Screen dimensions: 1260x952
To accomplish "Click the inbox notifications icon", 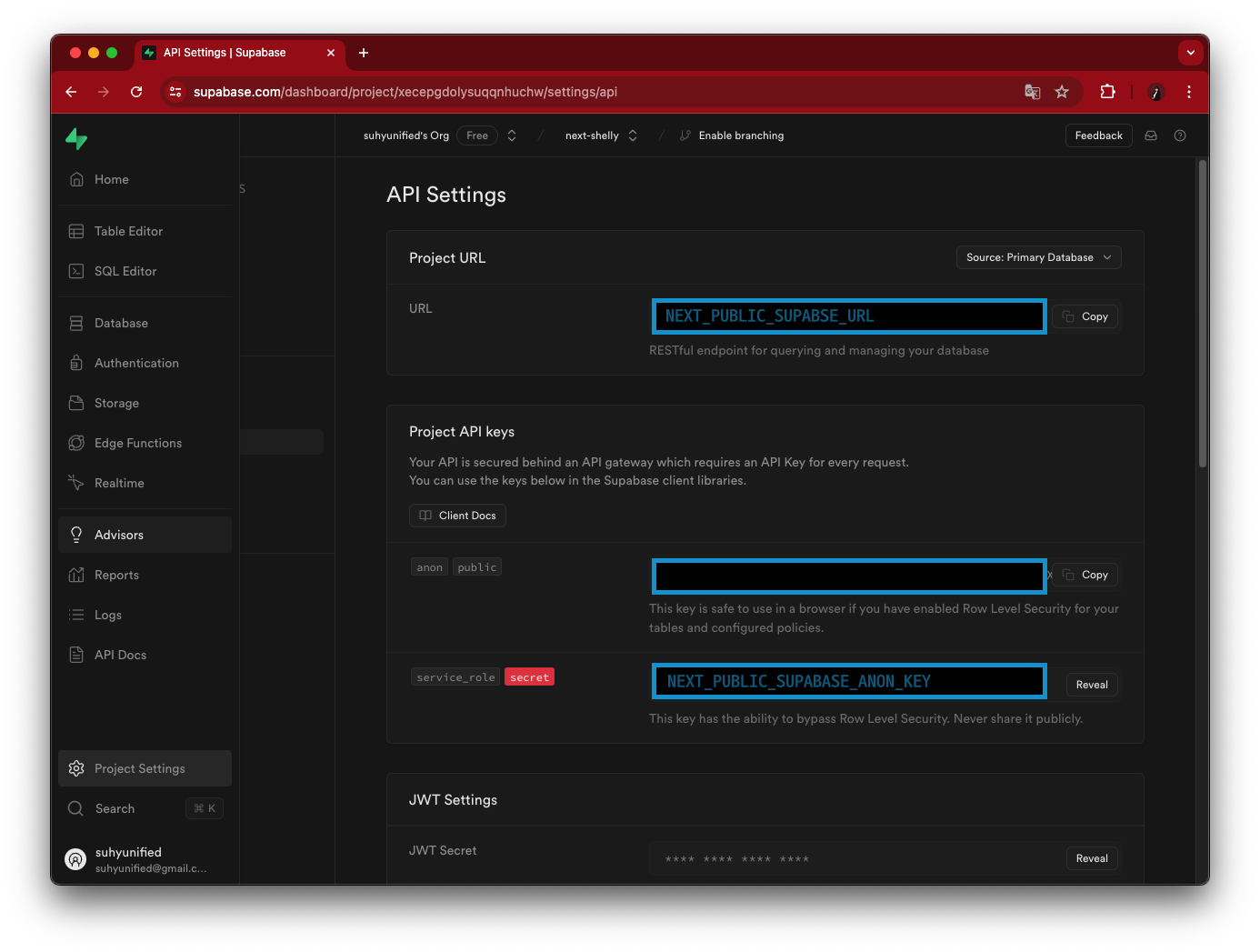I will 1151,135.
